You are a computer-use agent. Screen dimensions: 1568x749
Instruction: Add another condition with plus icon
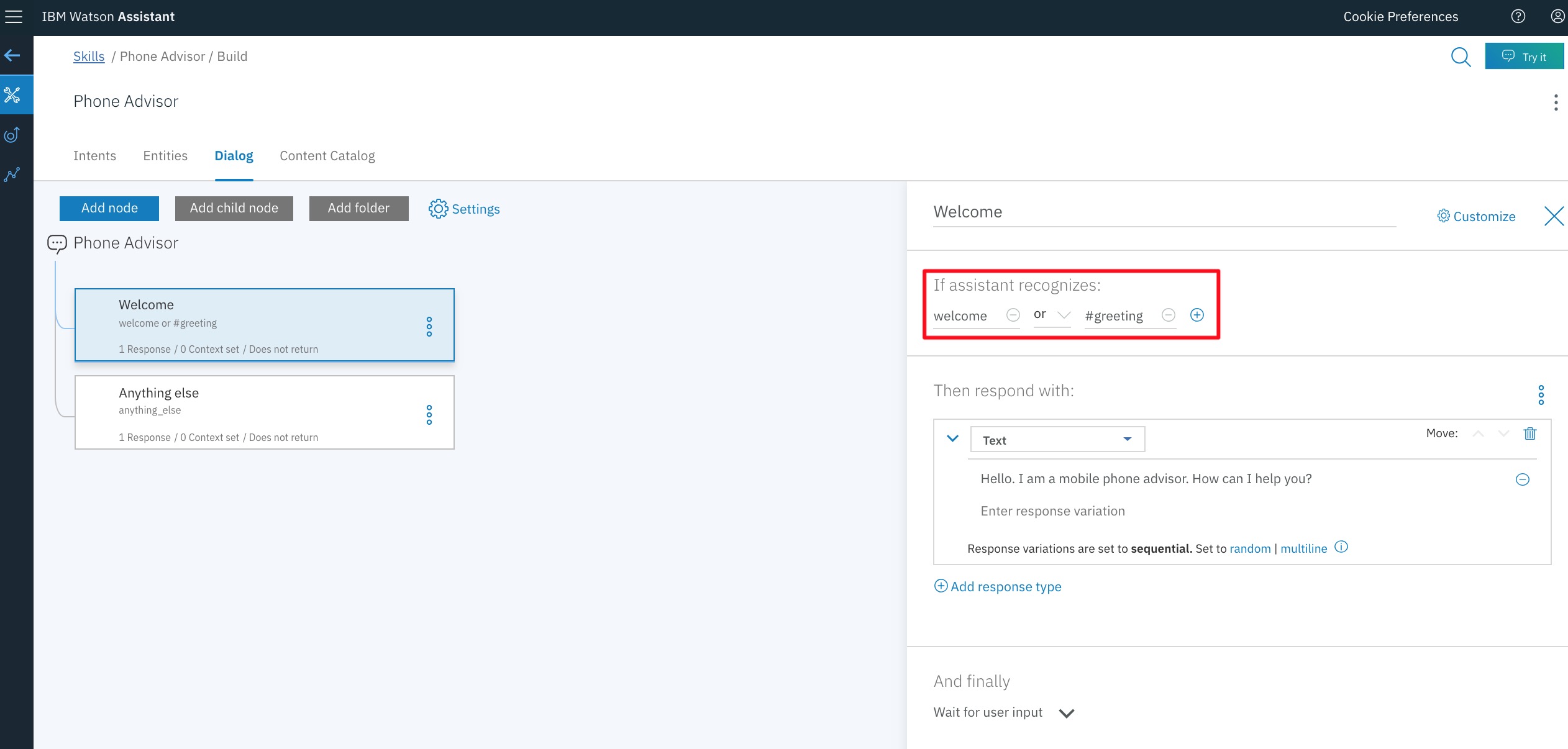click(1197, 315)
